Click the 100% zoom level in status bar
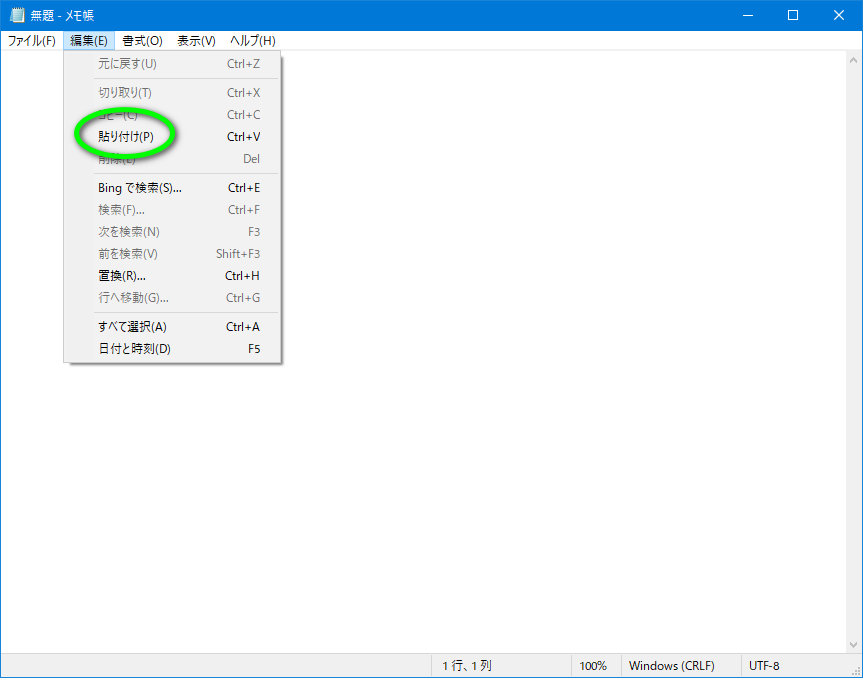This screenshot has height=678, width=863. (x=593, y=666)
